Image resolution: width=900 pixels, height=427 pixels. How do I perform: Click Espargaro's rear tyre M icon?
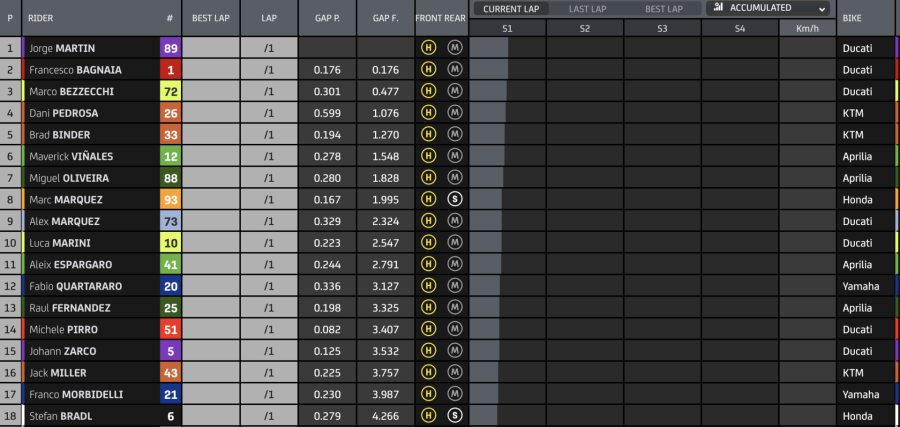pos(455,265)
